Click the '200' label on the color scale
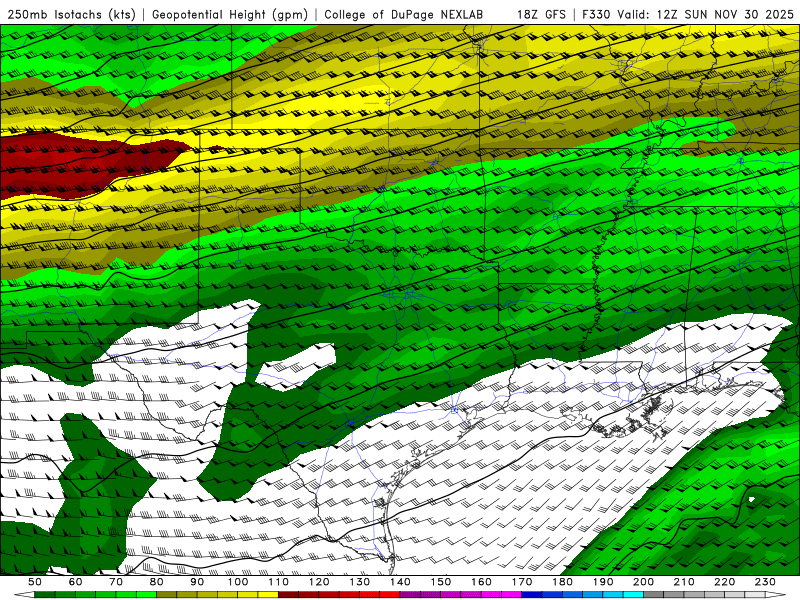Image resolution: width=800 pixels, height=600 pixels. [x=644, y=582]
